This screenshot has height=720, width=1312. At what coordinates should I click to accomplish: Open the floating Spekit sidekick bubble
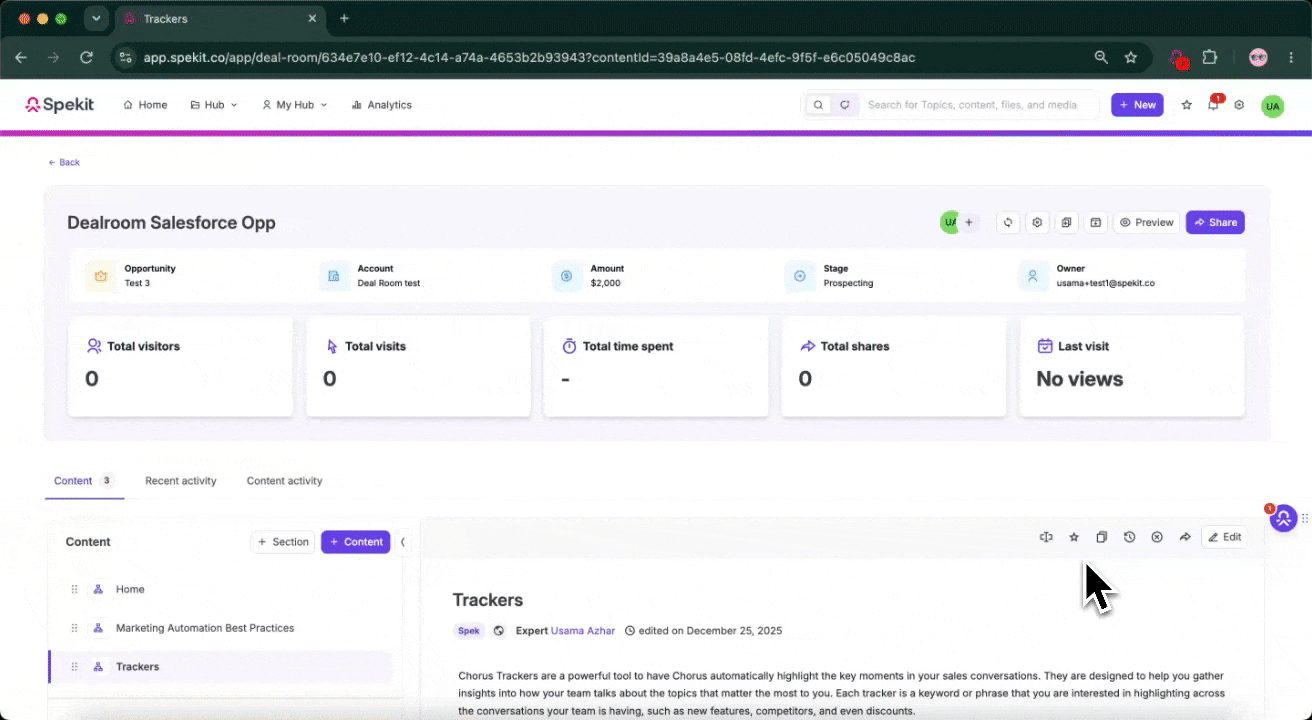[1283, 518]
